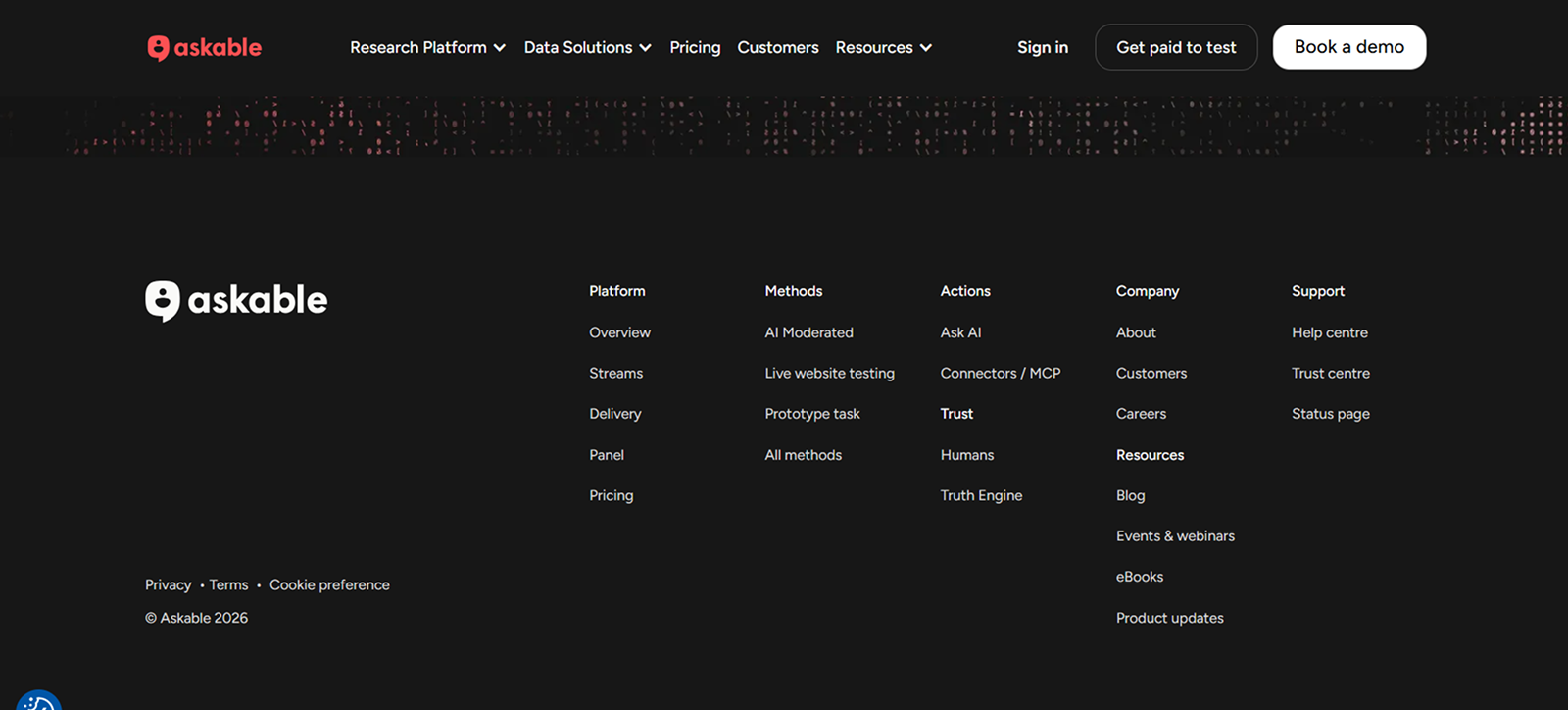The height and width of the screenshot is (710, 1568).
Task: Click the large Askable footer logo
Action: point(236,300)
